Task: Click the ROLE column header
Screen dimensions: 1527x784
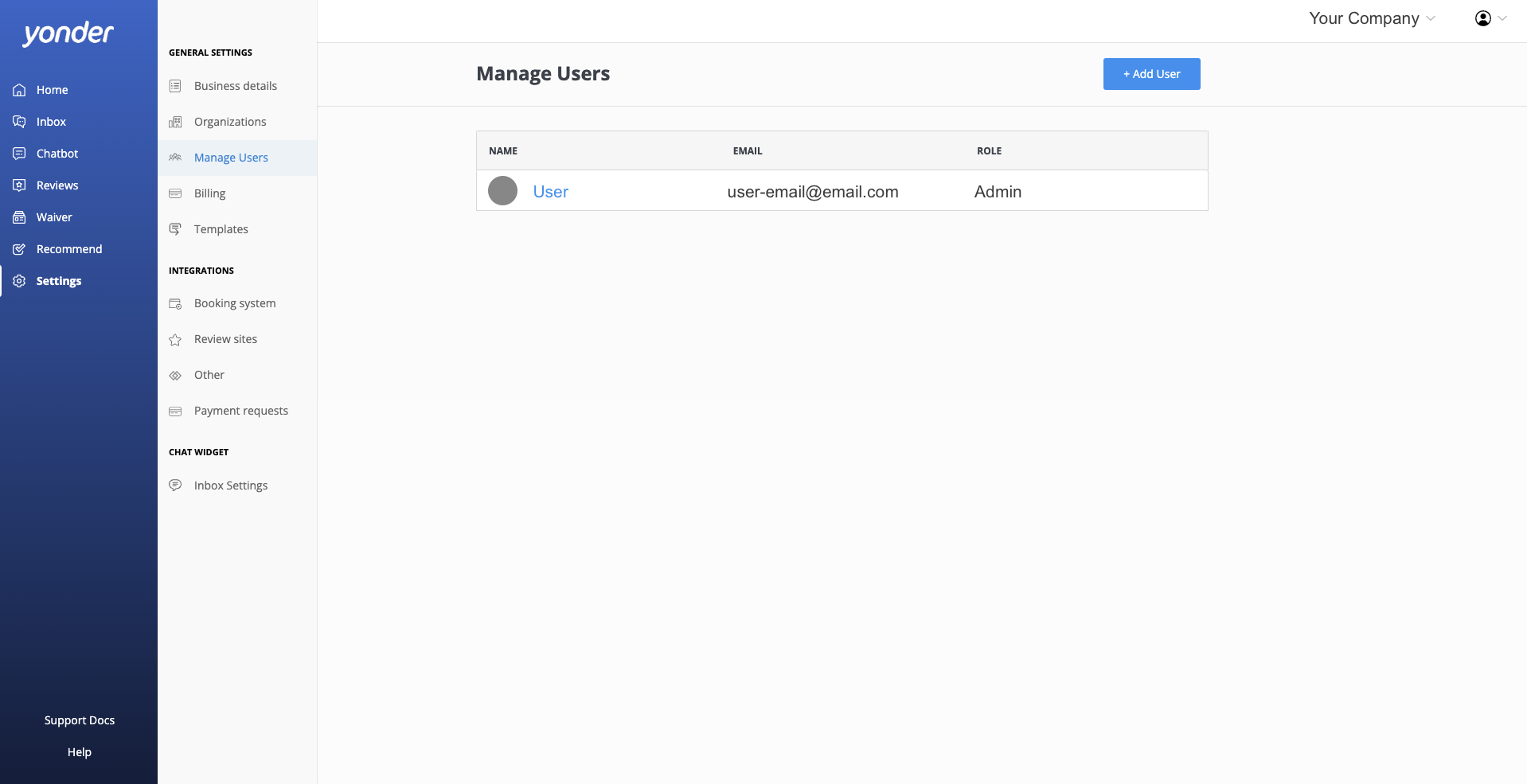Action: [990, 151]
